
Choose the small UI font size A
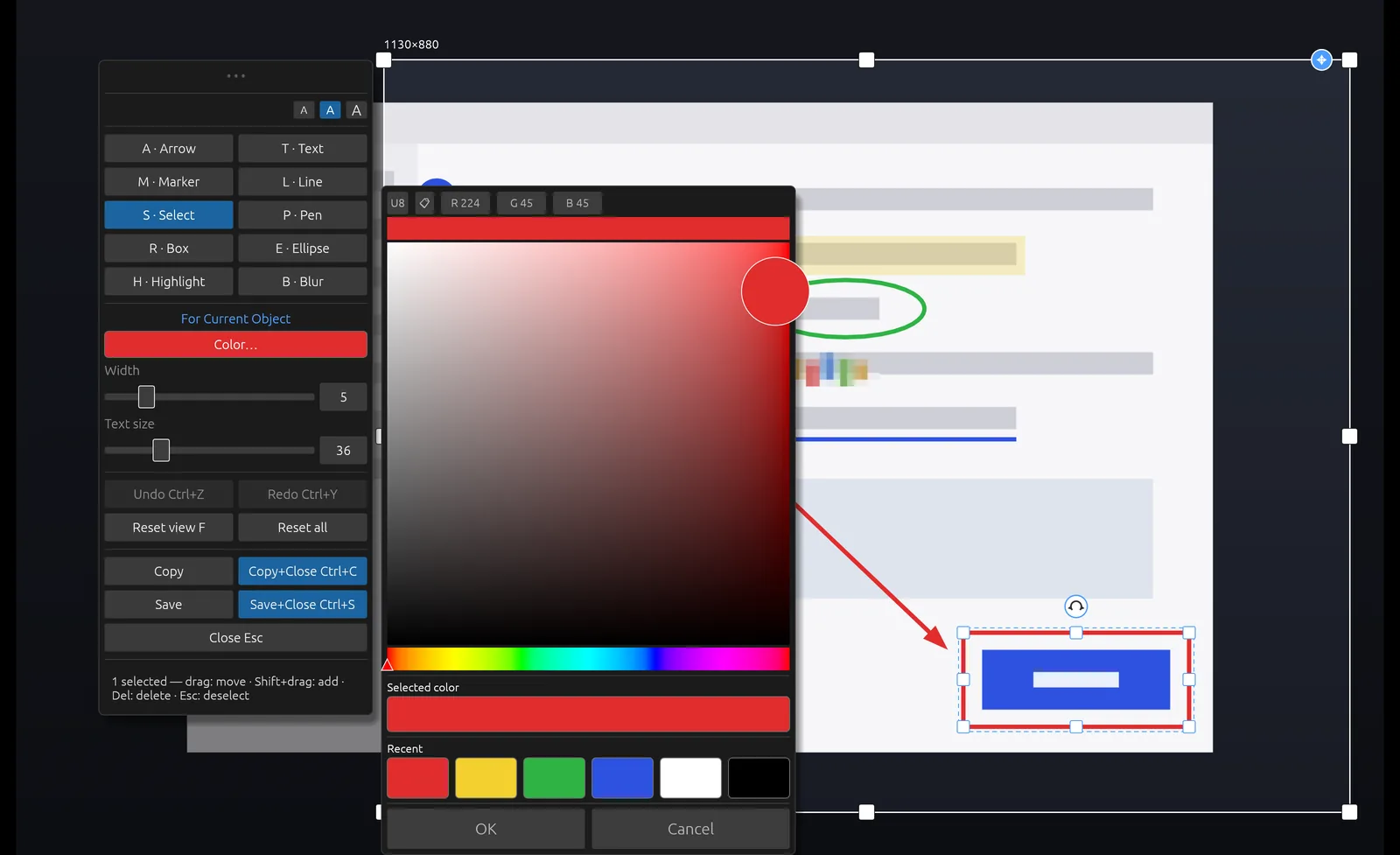tap(304, 110)
